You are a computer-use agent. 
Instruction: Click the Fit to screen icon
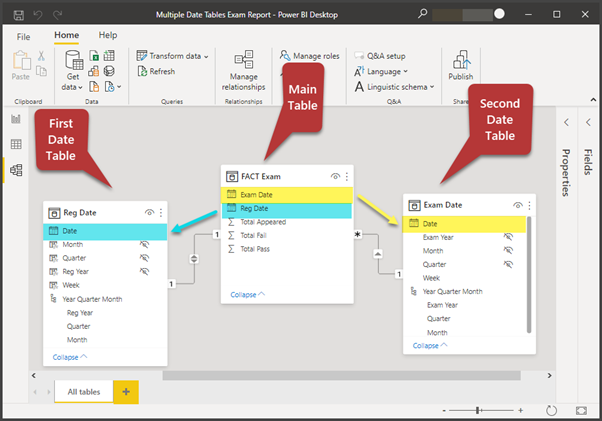pos(581,411)
